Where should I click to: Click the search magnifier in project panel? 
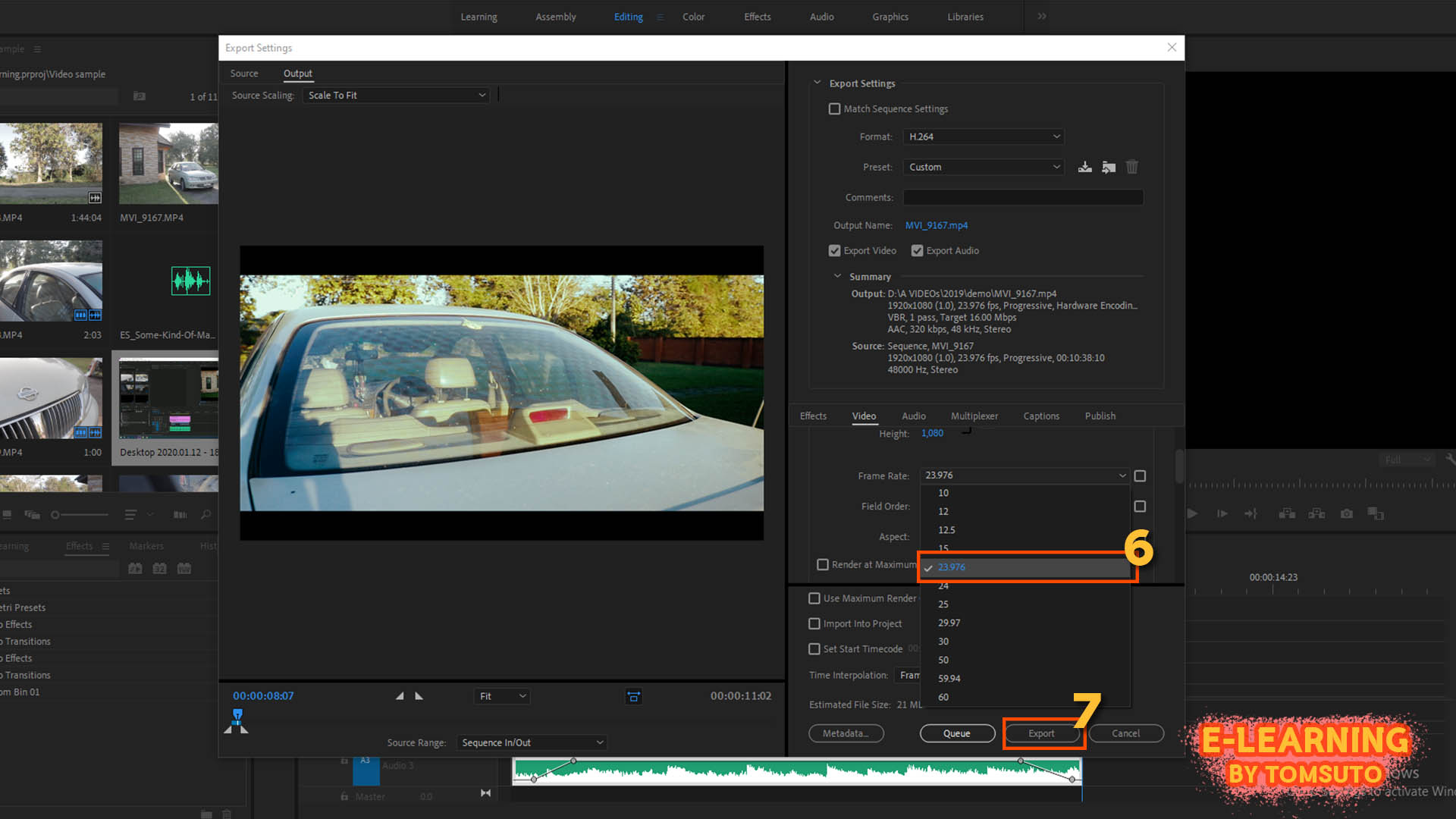pyautogui.click(x=206, y=515)
